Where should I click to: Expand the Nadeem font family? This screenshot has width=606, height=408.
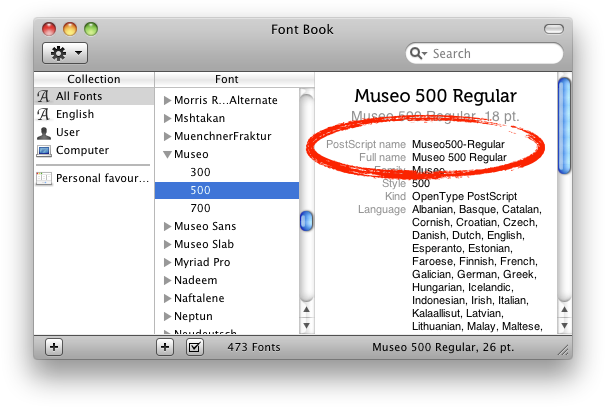[x=167, y=280]
